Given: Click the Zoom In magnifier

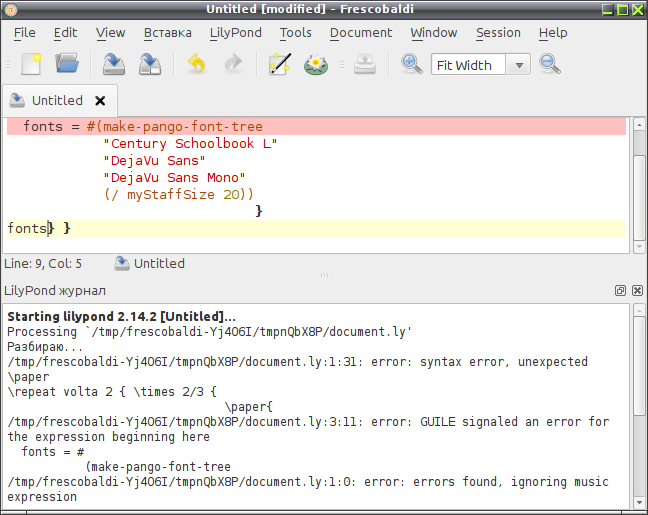Looking at the screenshot, I should point(412,64).
